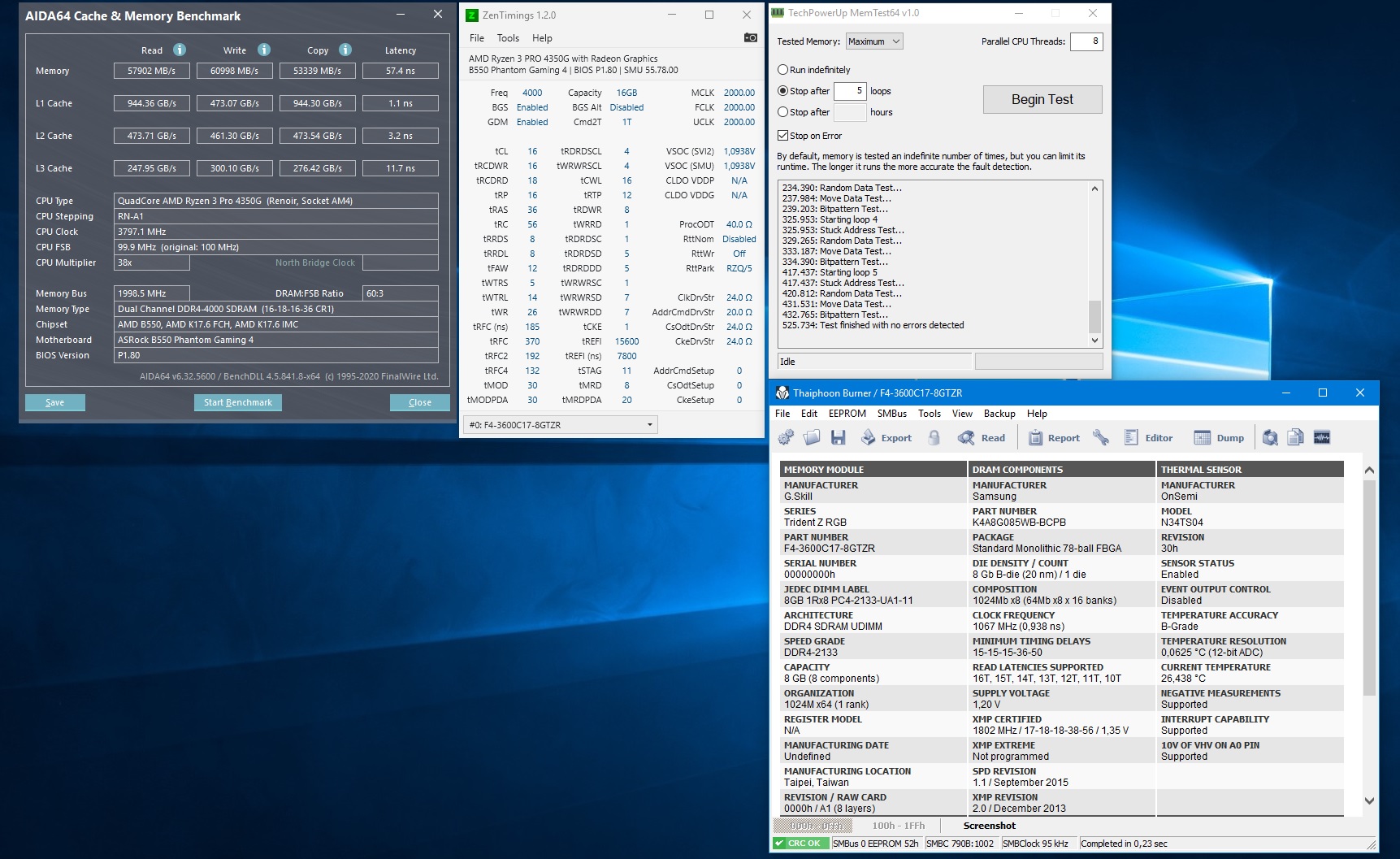Click Thaiphoon Burner scrollbar down arrow
The image size is (1400, 859).
(x=1369, y=800)
